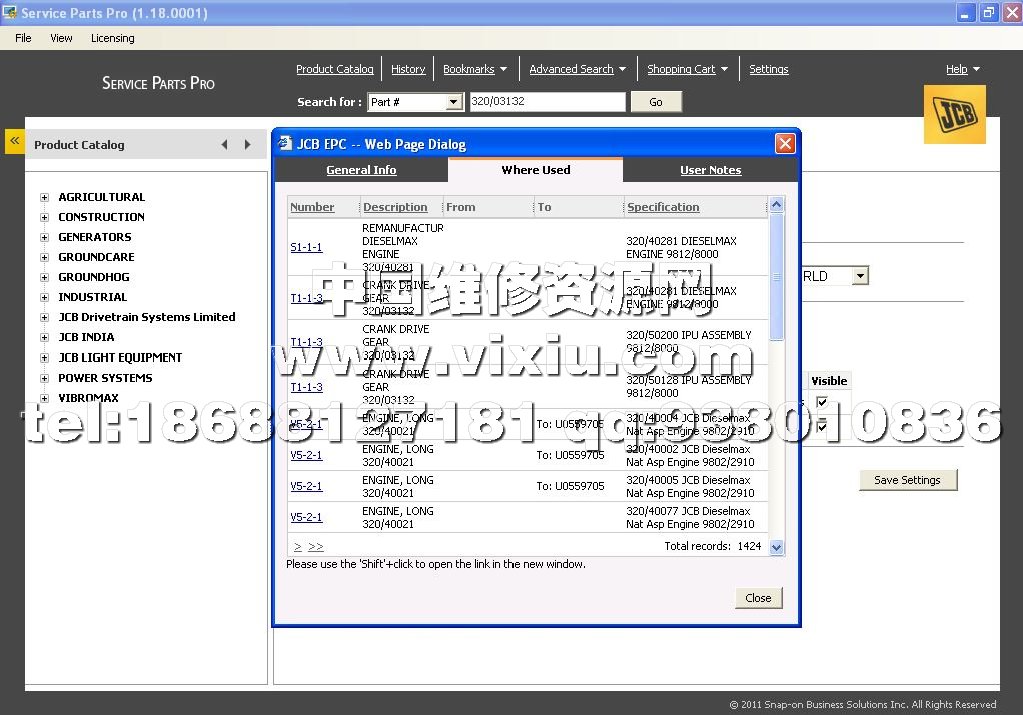The height and width of the screenshot is (715, 1023).
Task: Toggle the second Visible checkbox
Action: pyautogui.click(x=822, y=427)
